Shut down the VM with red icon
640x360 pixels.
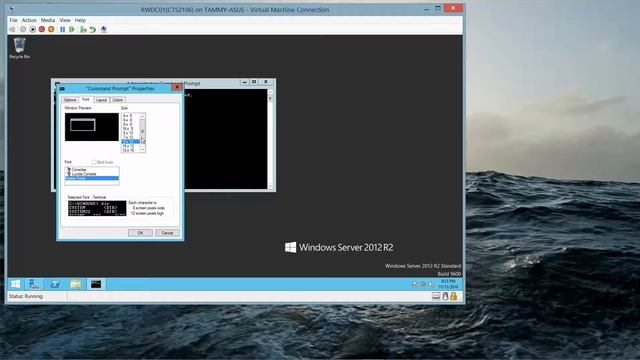click(x=42, y=29)
